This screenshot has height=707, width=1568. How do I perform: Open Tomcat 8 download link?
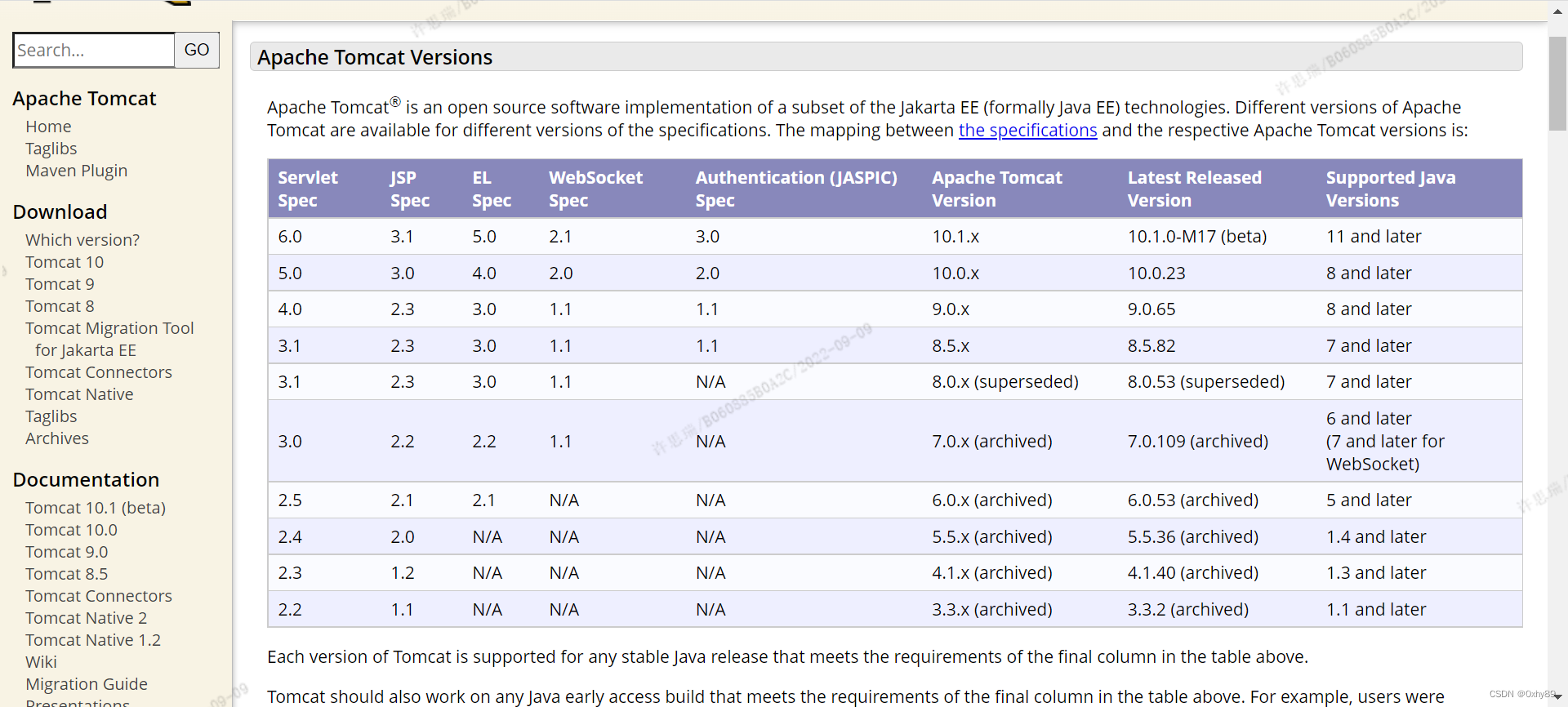pos(60,306)
